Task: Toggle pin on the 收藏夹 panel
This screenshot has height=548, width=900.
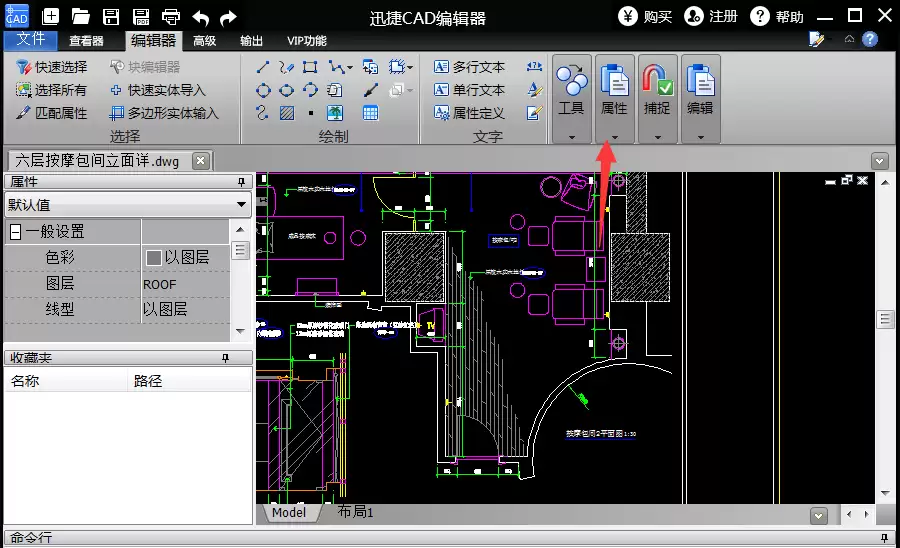Action: click(x=226, y=358)
